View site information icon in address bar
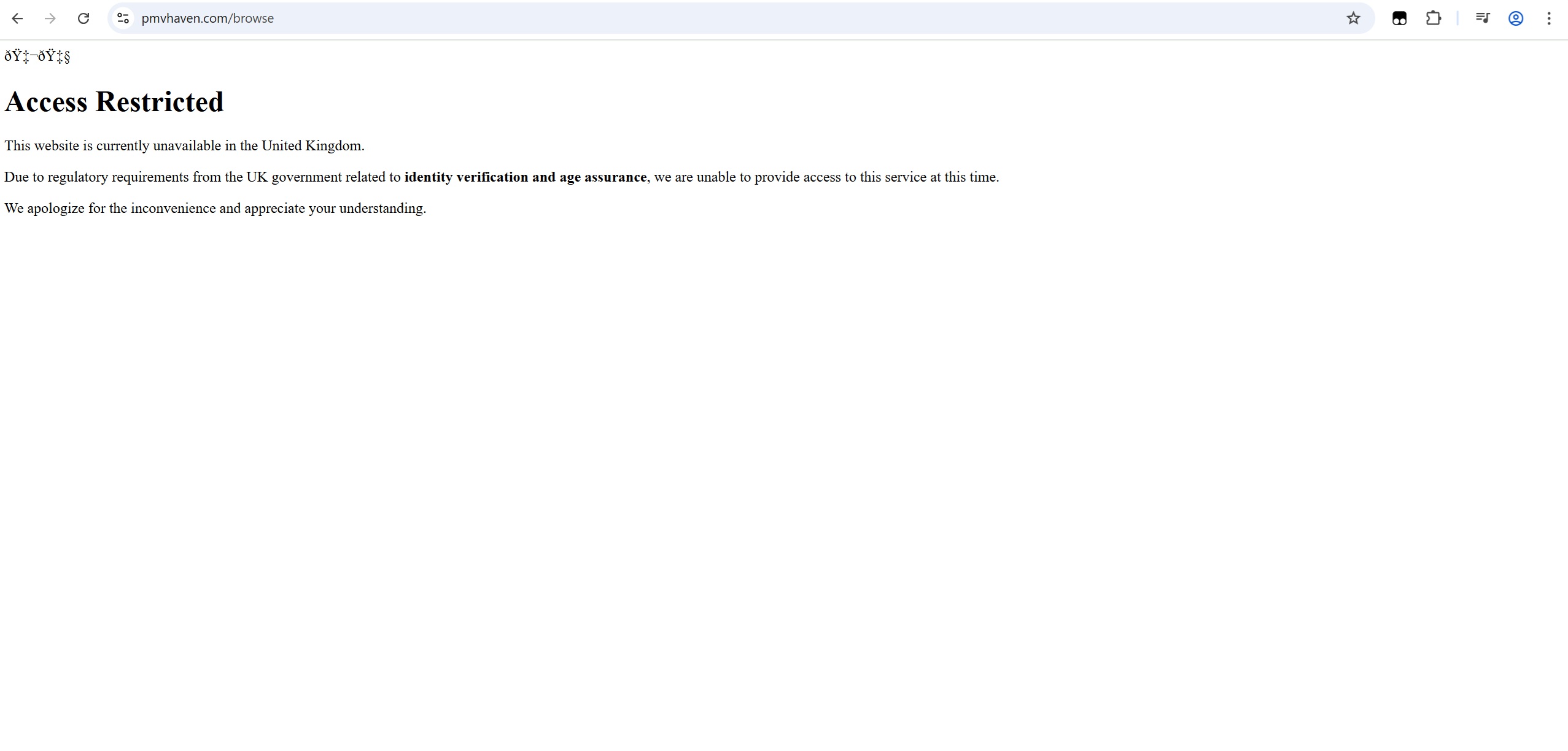Viewport: 1568px width, 751px height. click(x=123, y=18)
